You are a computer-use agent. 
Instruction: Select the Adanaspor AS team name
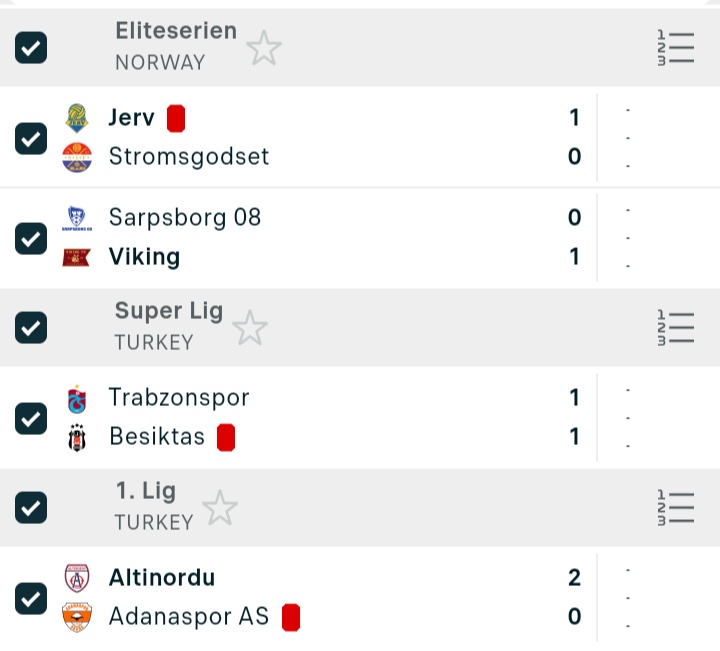pos(188,616)
